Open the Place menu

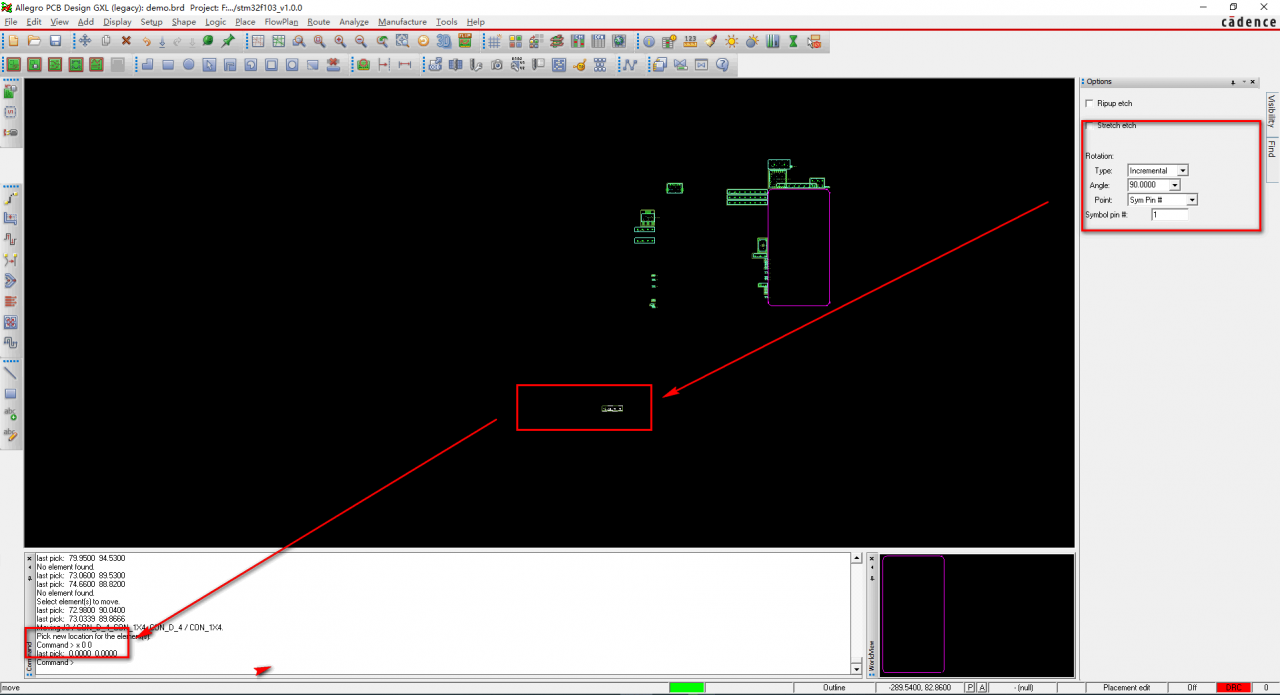pyautogui.click(x=245, y=21)
